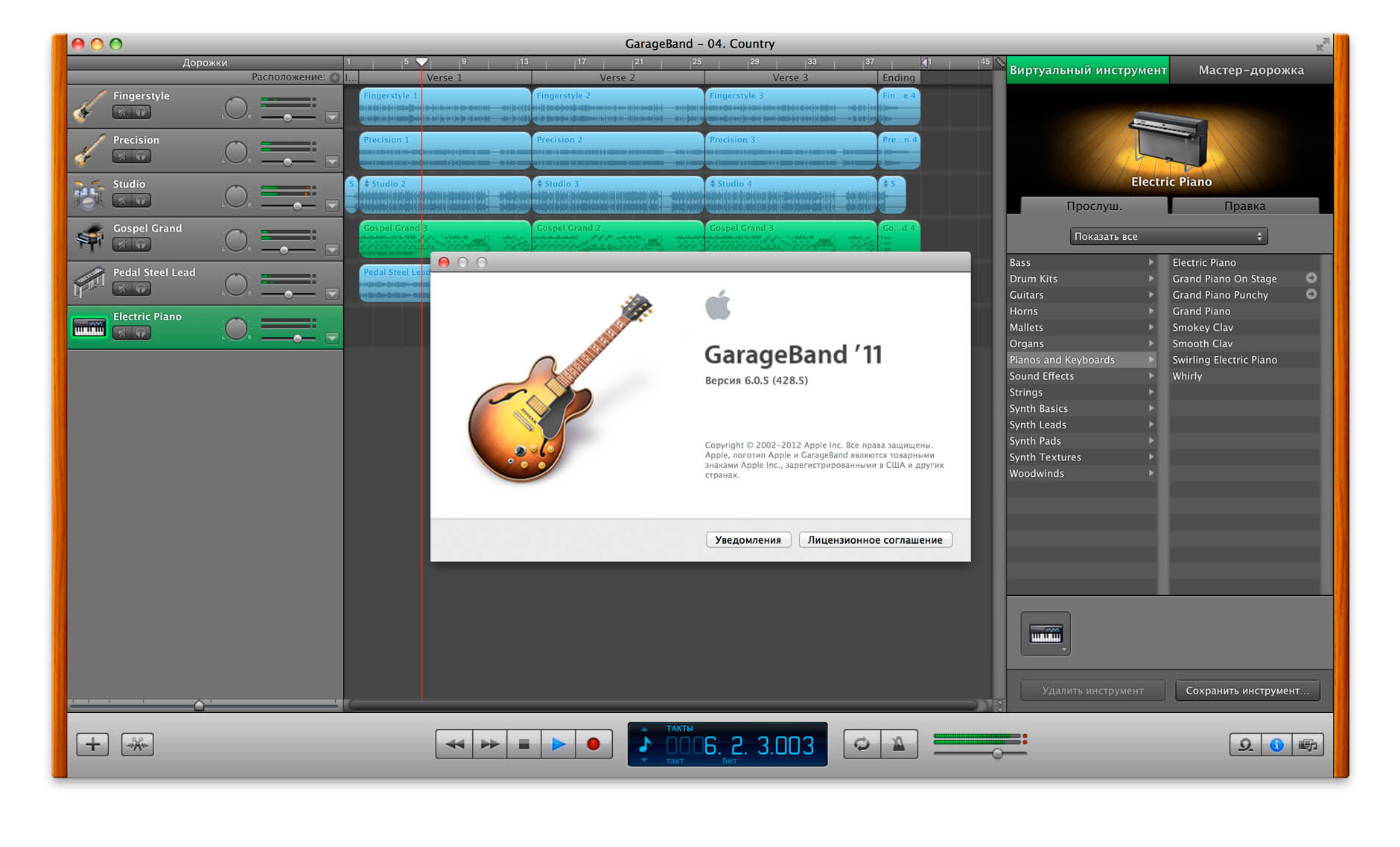The image size is (1400, 847).
Task: Click the Electric Piano track keyboard icon
Action: click(x=89, y=327)
